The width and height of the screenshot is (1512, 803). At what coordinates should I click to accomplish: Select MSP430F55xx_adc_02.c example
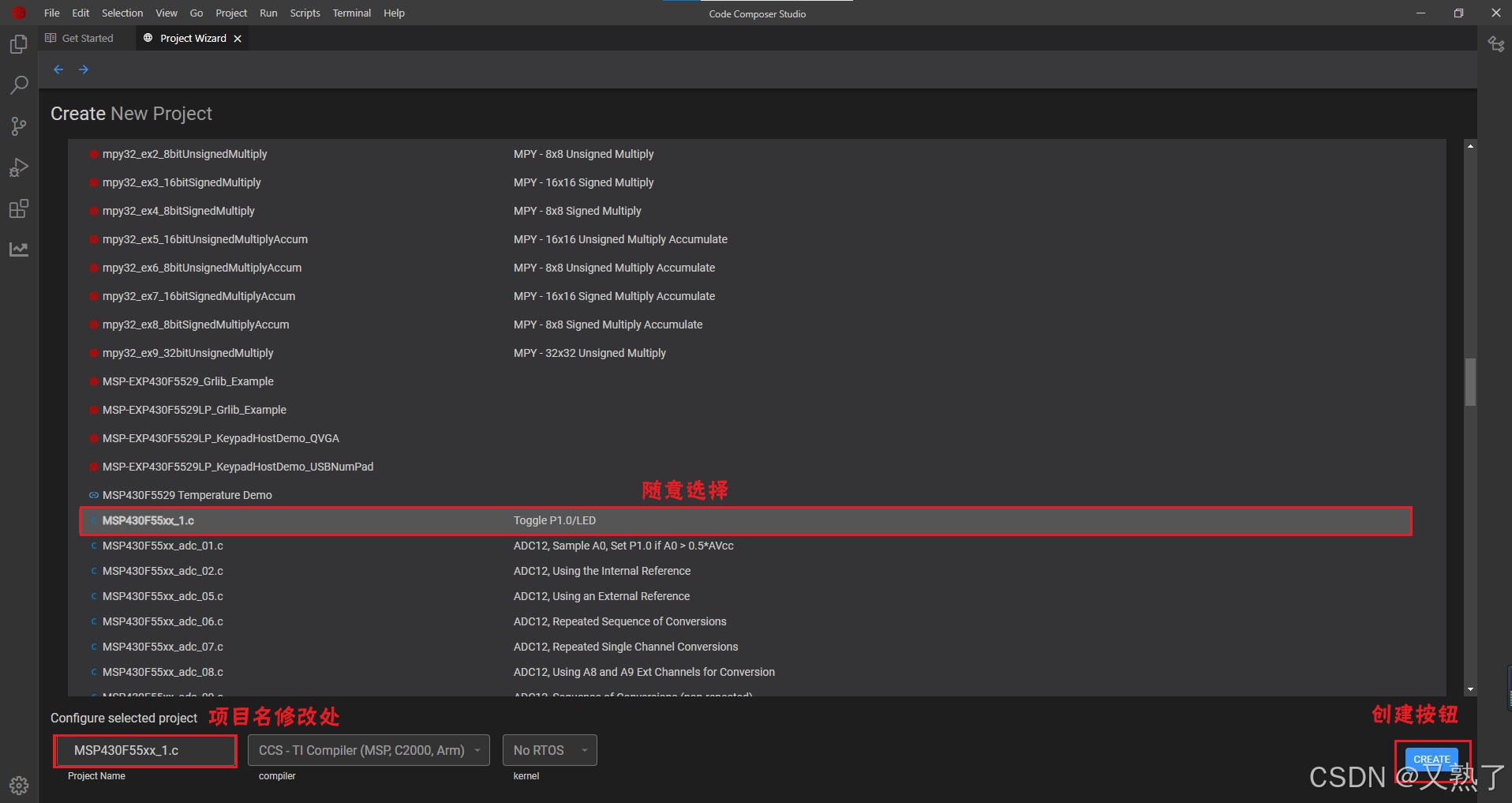[163, 571]
